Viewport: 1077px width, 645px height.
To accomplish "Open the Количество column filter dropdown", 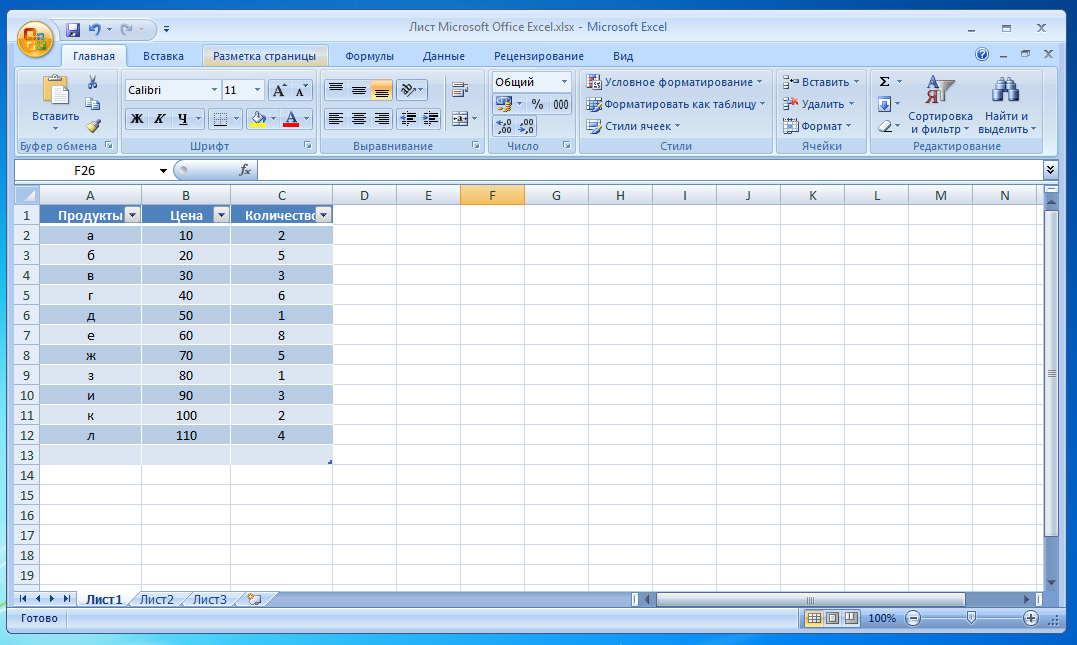I will [324, 215].
